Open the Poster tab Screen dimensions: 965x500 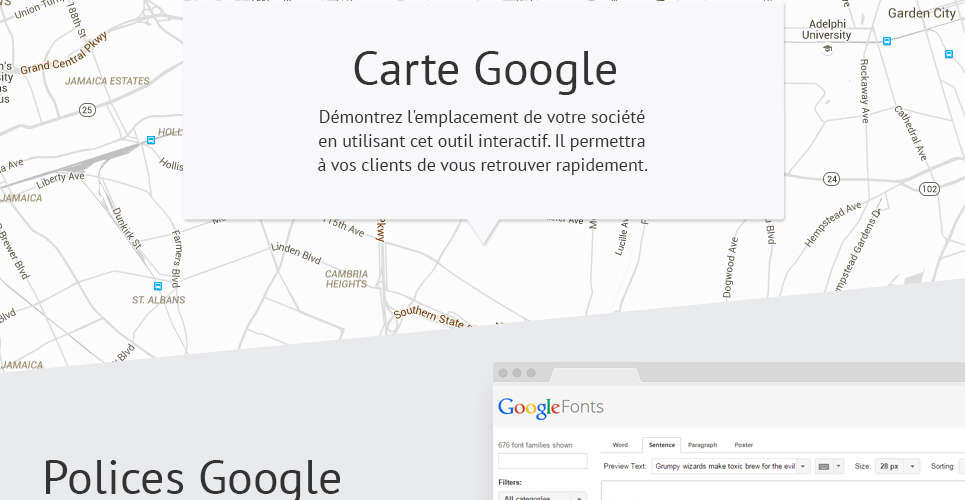pos(743,445)
